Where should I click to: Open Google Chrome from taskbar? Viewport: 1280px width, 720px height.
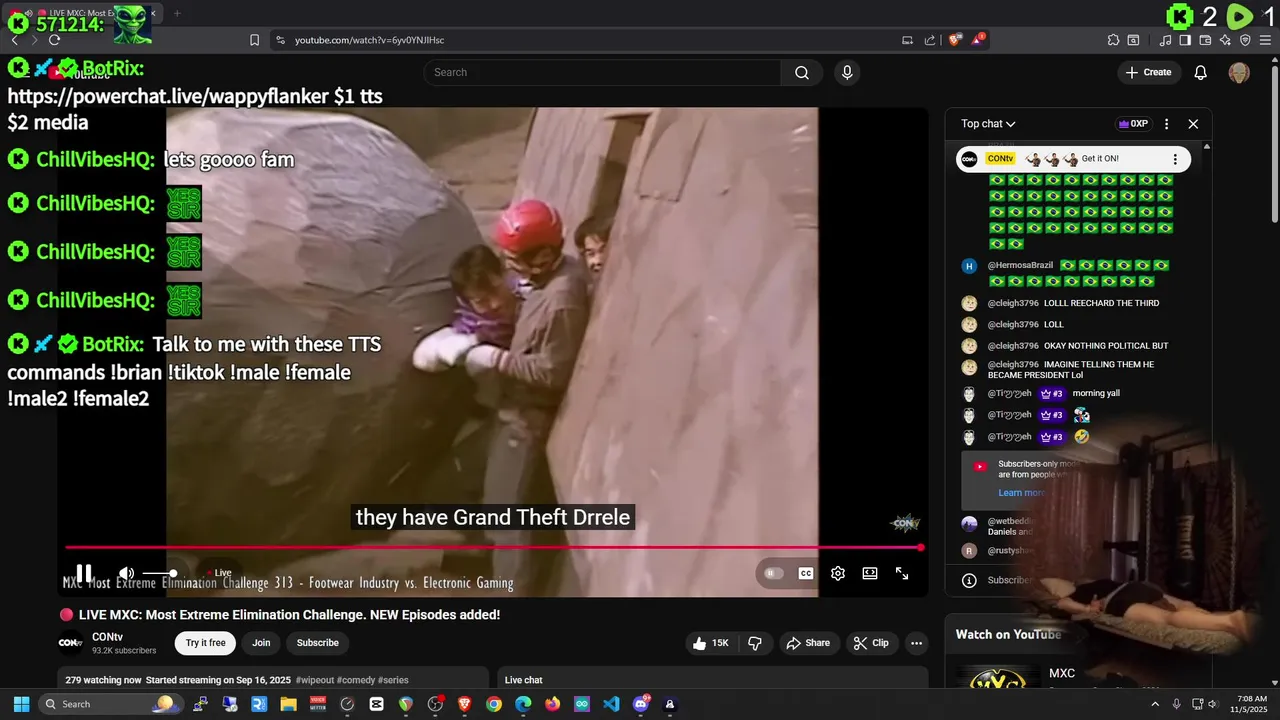494,704
